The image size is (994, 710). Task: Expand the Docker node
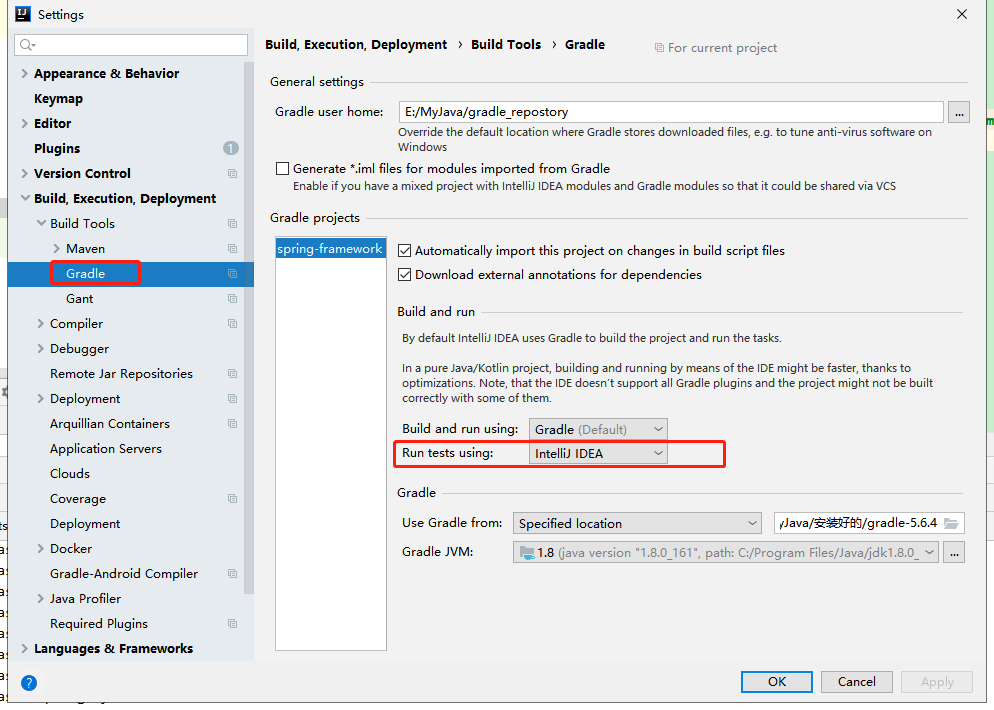pyautogui.click(x=41, y=549)
